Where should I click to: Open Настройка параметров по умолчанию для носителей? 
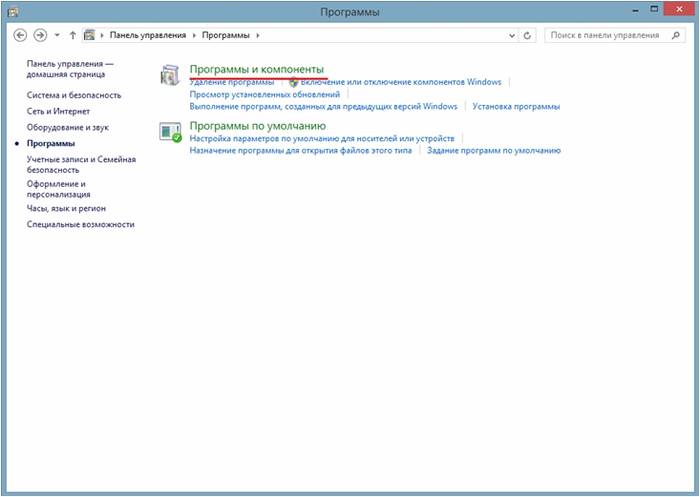322,138
